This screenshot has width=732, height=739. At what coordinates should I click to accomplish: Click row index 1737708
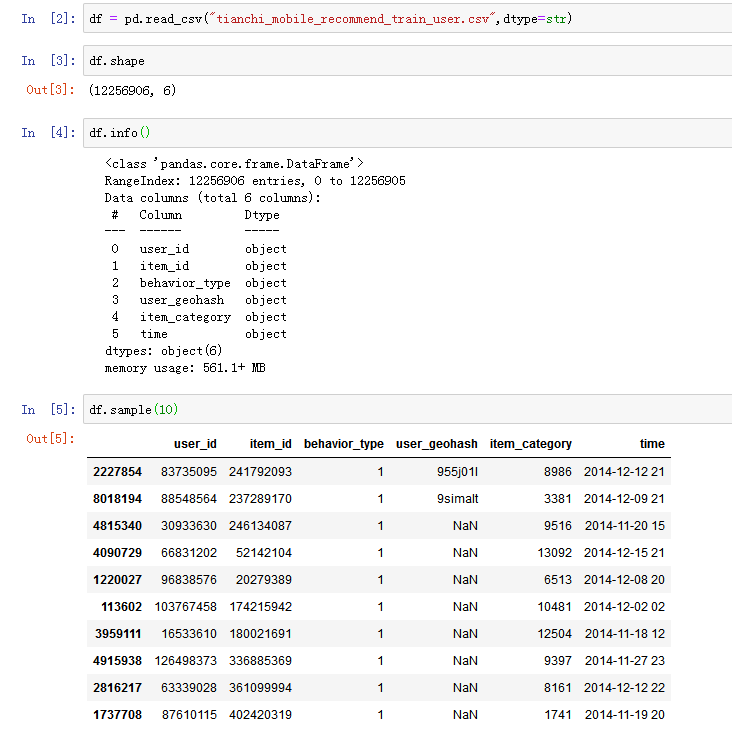[117, 715]
